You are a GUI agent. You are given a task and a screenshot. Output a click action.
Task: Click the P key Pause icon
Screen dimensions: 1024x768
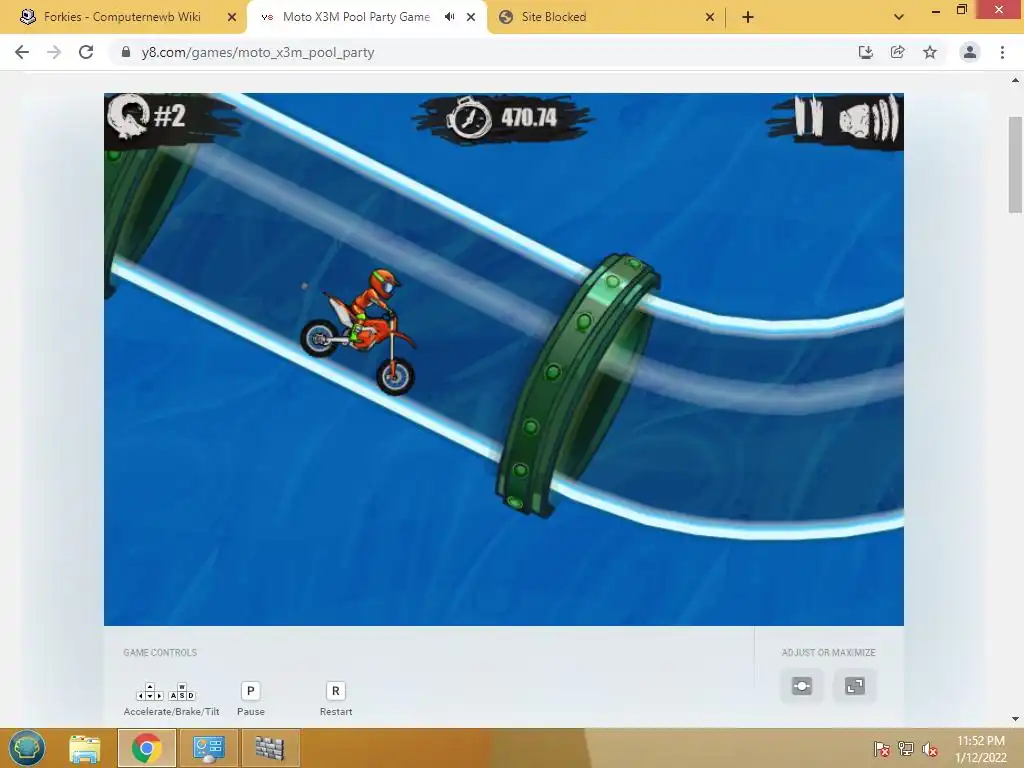[251, 691]
